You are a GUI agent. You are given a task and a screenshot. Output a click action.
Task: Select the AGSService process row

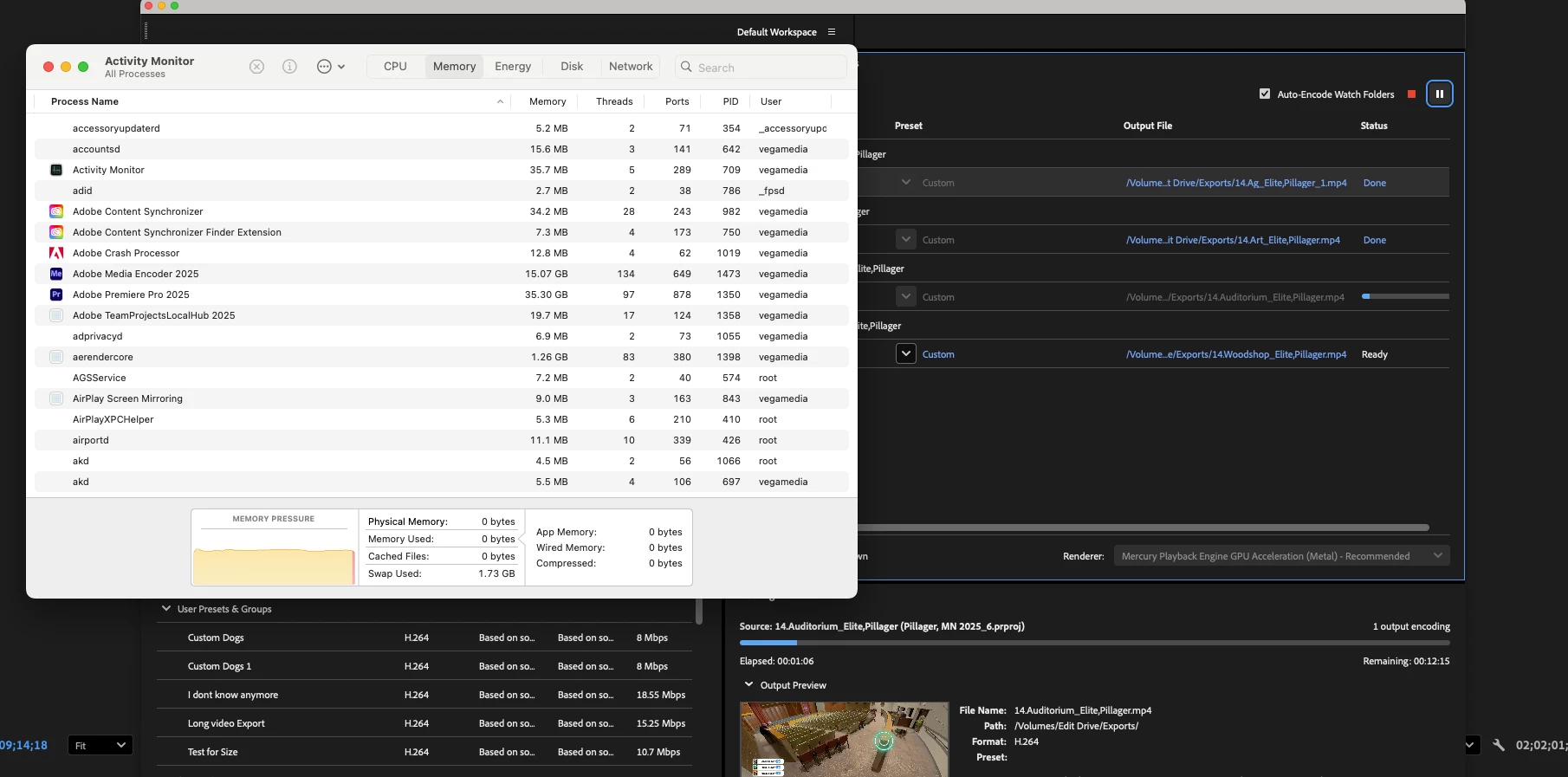coord(442,378)
